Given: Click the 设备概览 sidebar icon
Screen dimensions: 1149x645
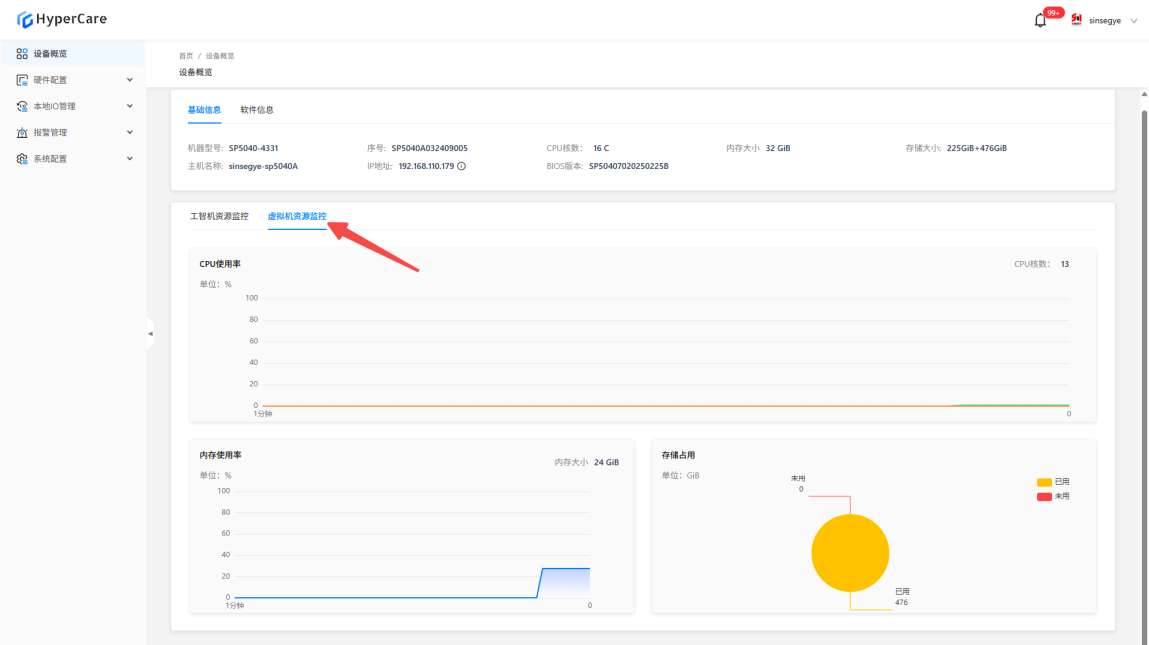Looking at the screenshot, I should pos(22,54).
